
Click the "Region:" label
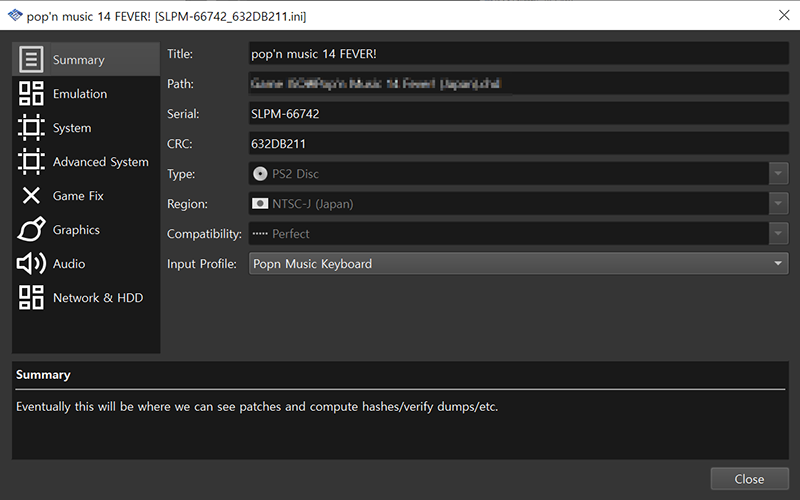coord(187,204)
